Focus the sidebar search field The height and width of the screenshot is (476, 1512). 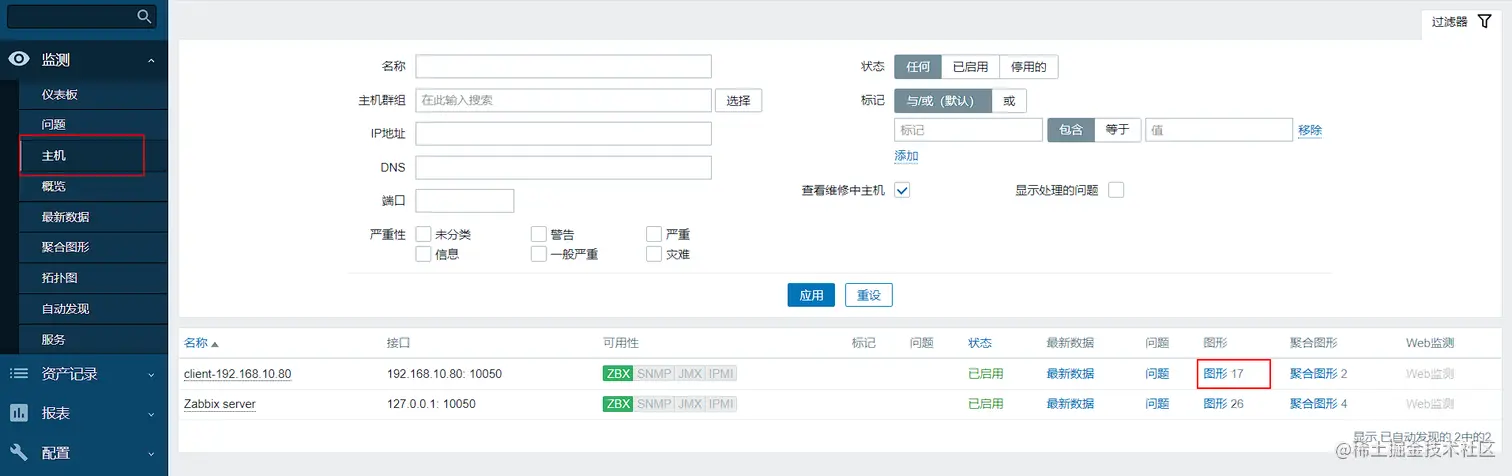coord(82,16)
